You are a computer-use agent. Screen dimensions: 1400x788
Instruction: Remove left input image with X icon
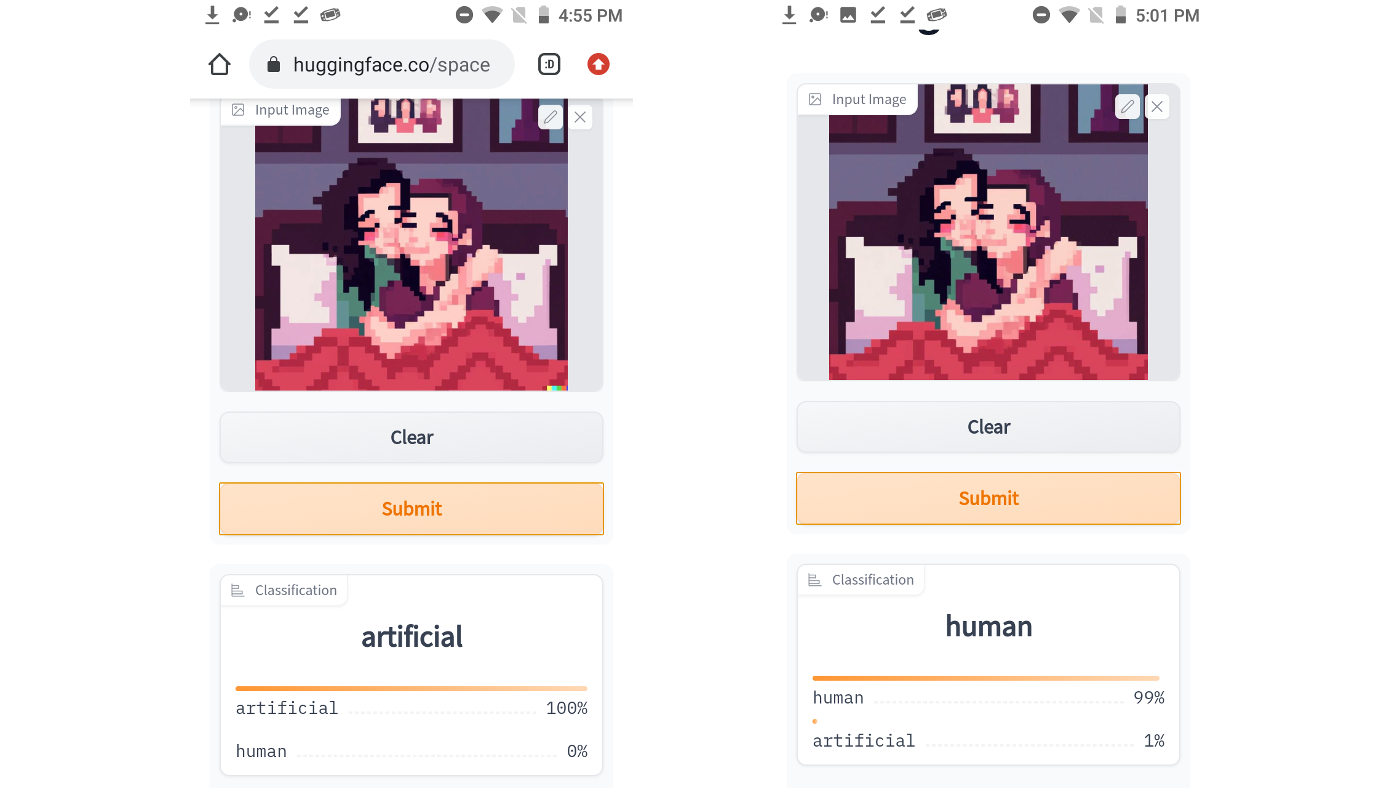point(580,117)
